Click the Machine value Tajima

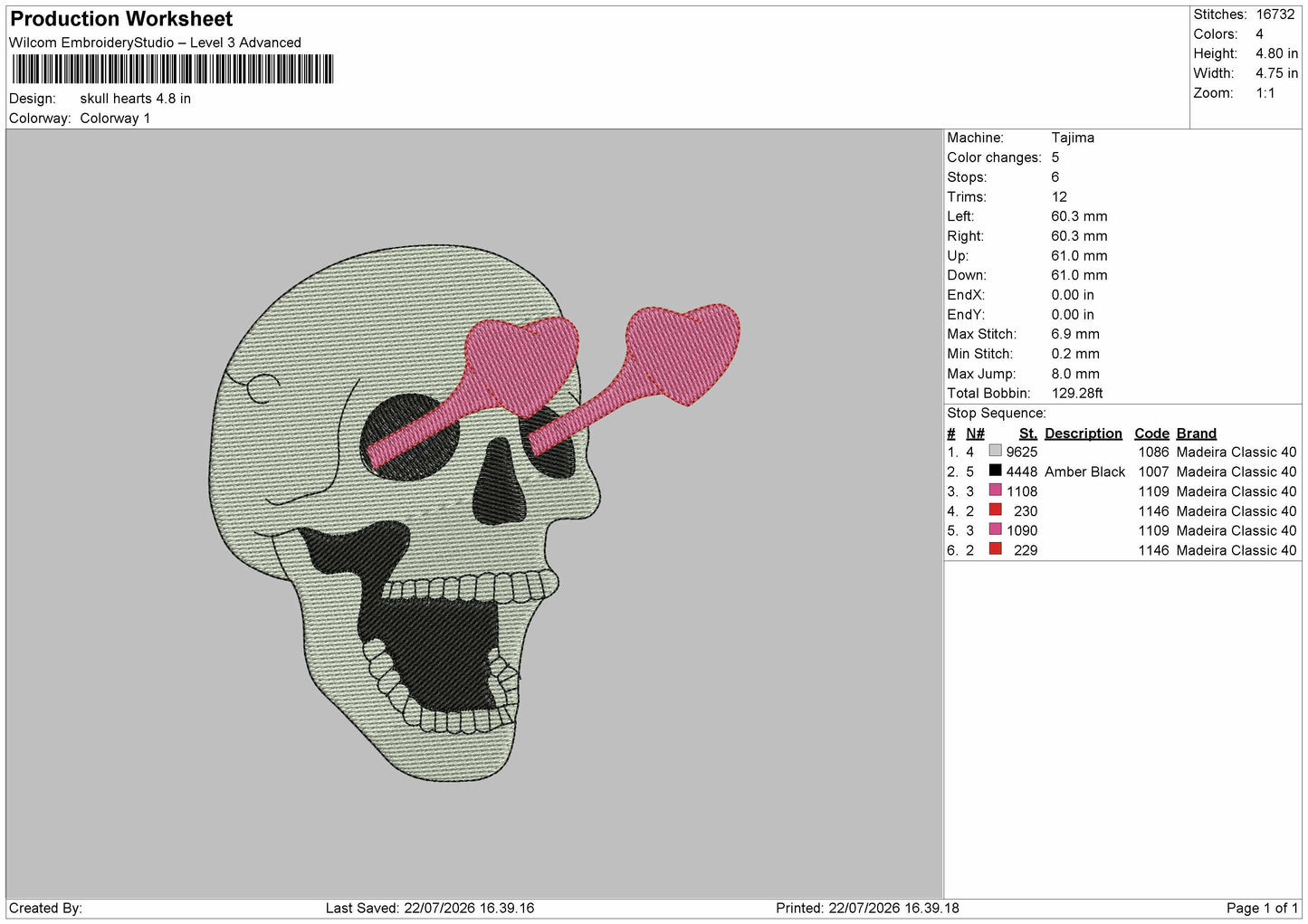coord(1073,138)
